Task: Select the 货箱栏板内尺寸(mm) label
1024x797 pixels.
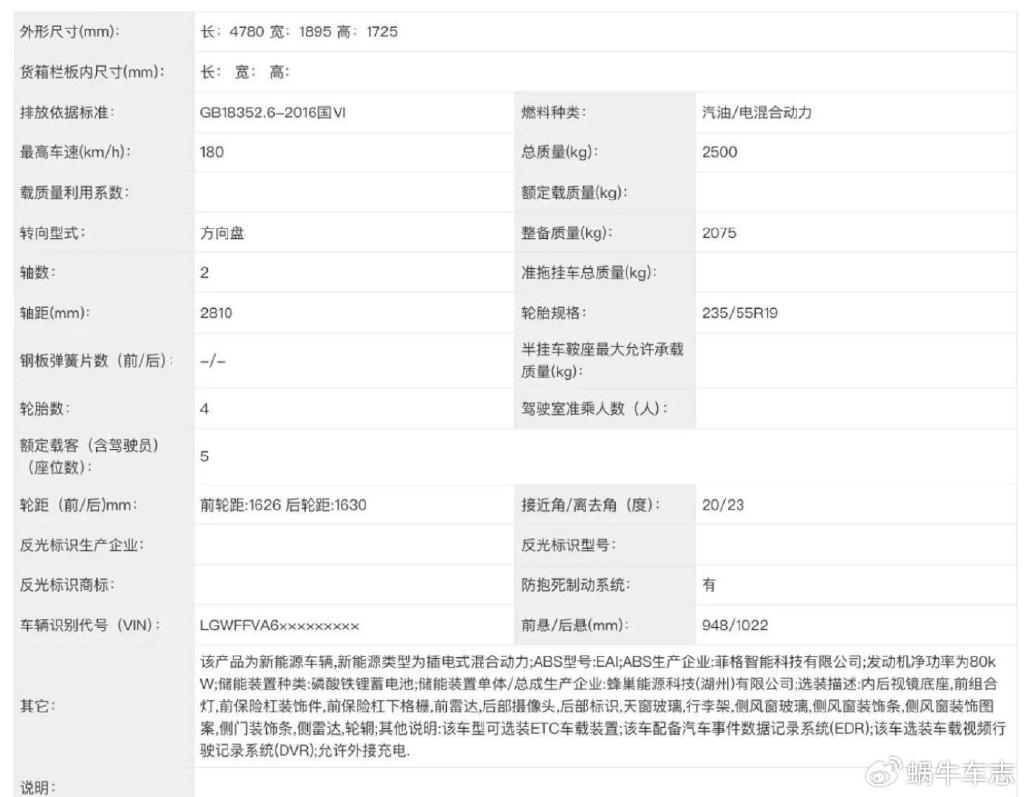Action: tap(92, 72)
